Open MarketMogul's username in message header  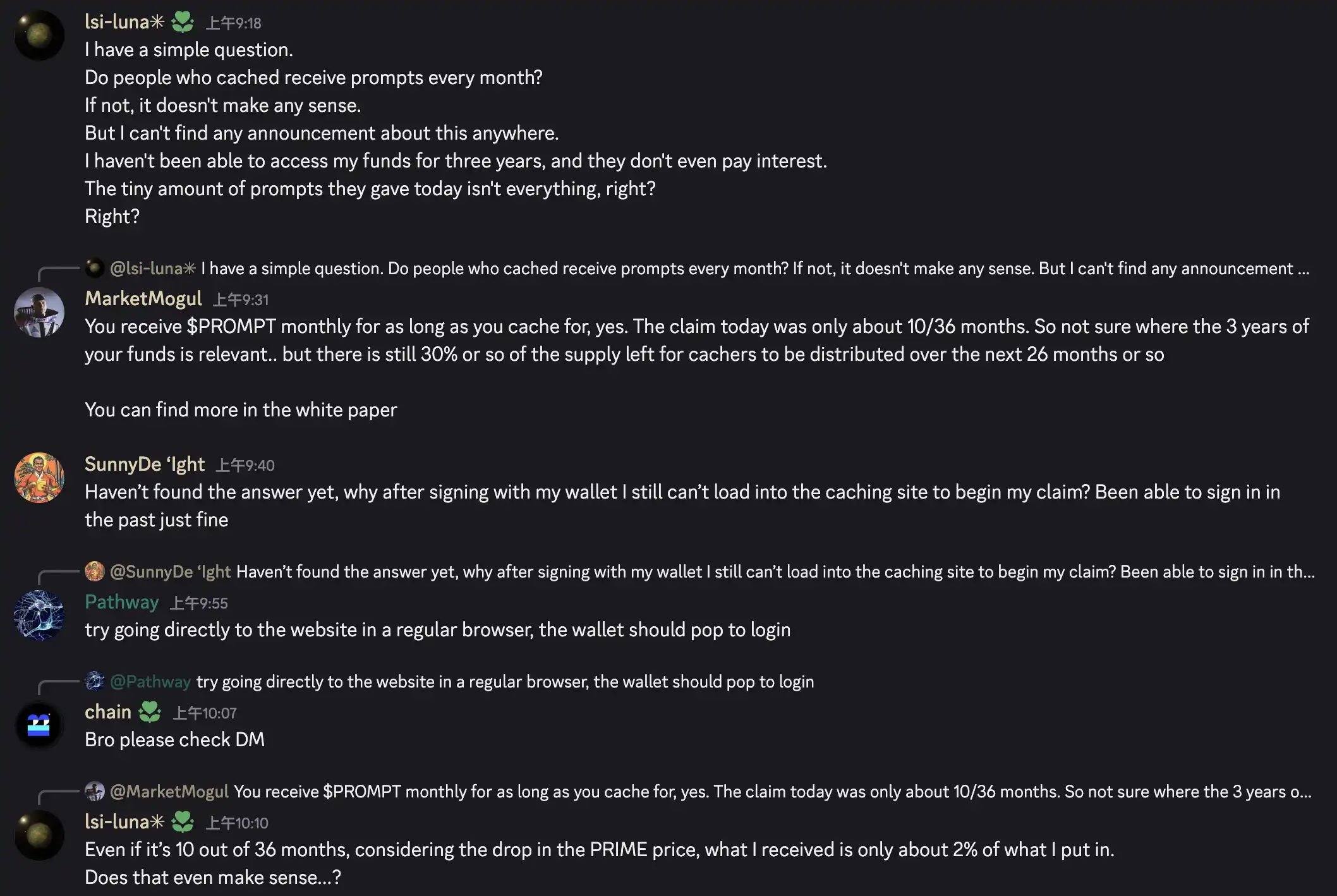(x=143, y=299)
